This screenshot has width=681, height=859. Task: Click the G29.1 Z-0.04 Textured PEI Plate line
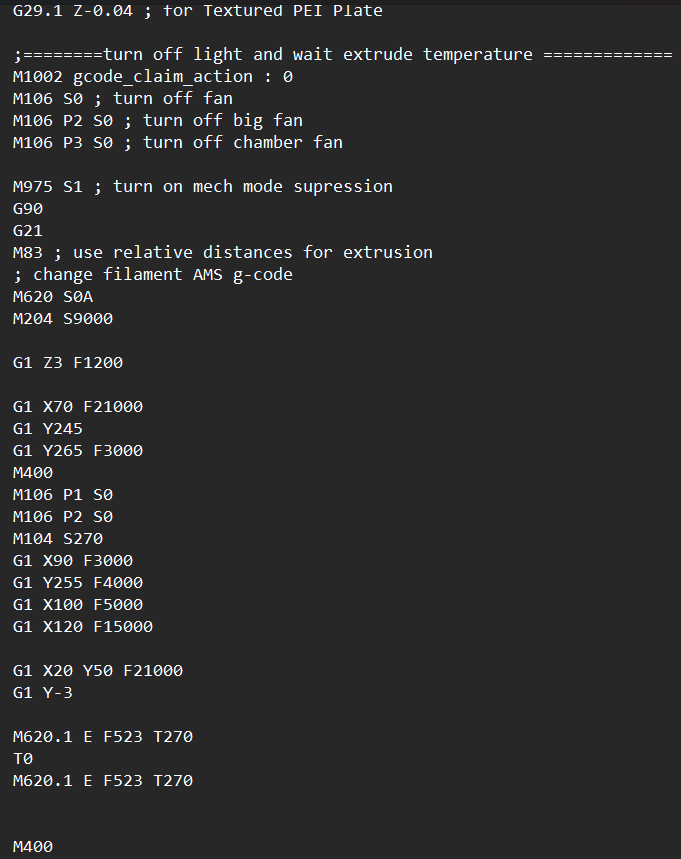197,11
